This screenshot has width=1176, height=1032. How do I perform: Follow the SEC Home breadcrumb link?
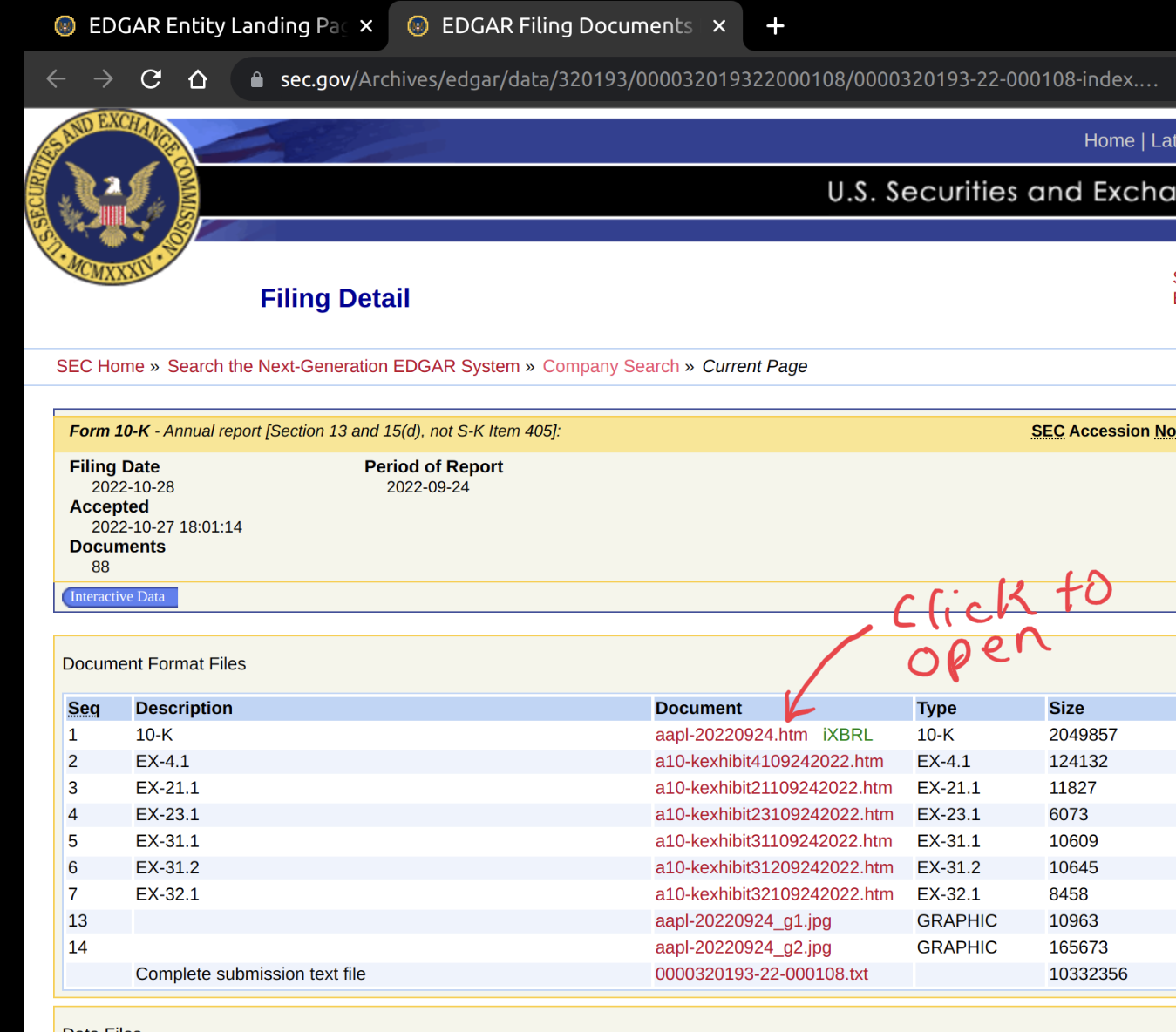(x=100, y=366)
